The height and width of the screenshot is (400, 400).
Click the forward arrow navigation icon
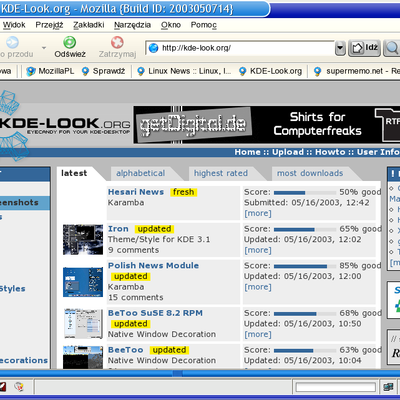(12, 42)
